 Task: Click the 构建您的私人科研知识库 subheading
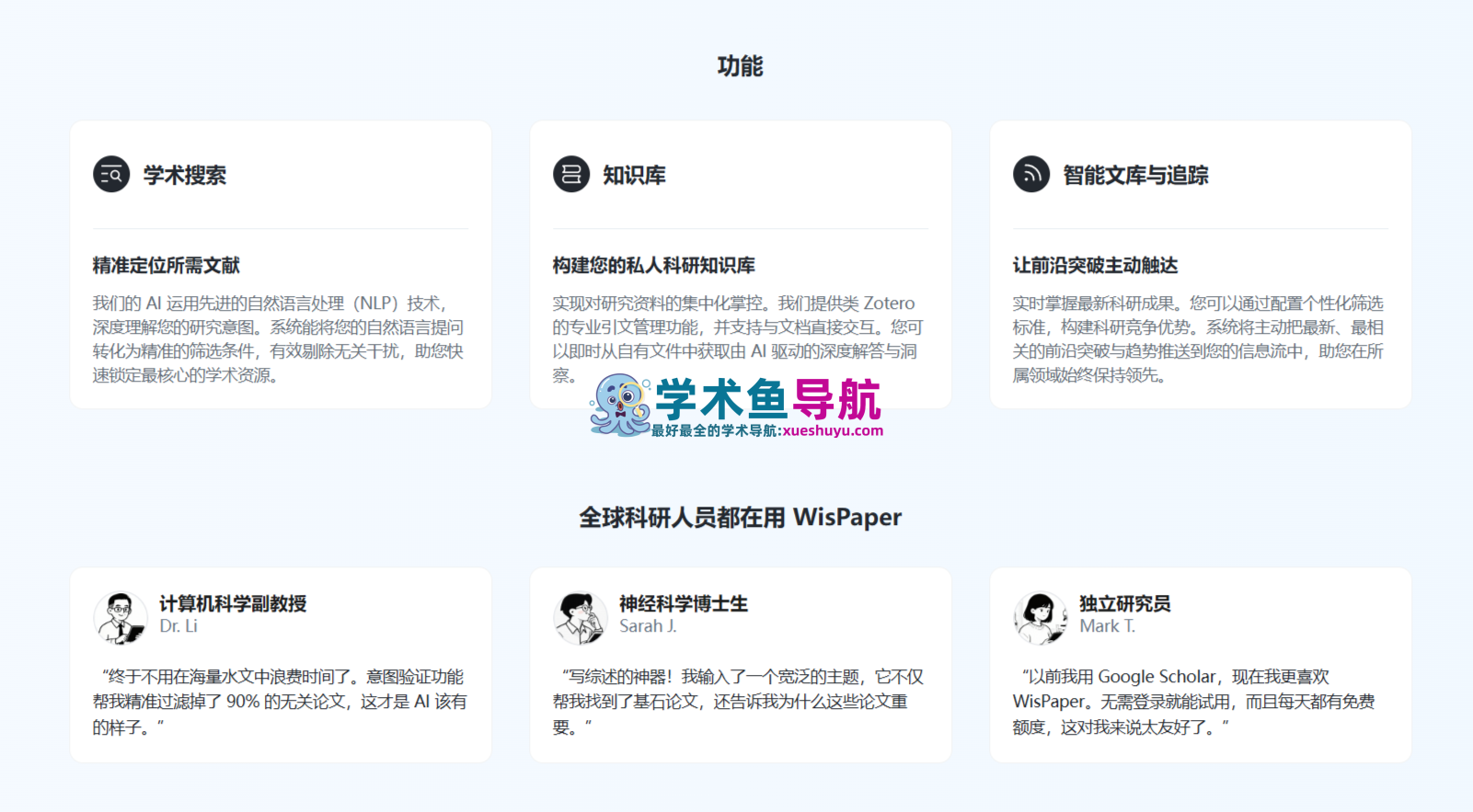(654, 266)
